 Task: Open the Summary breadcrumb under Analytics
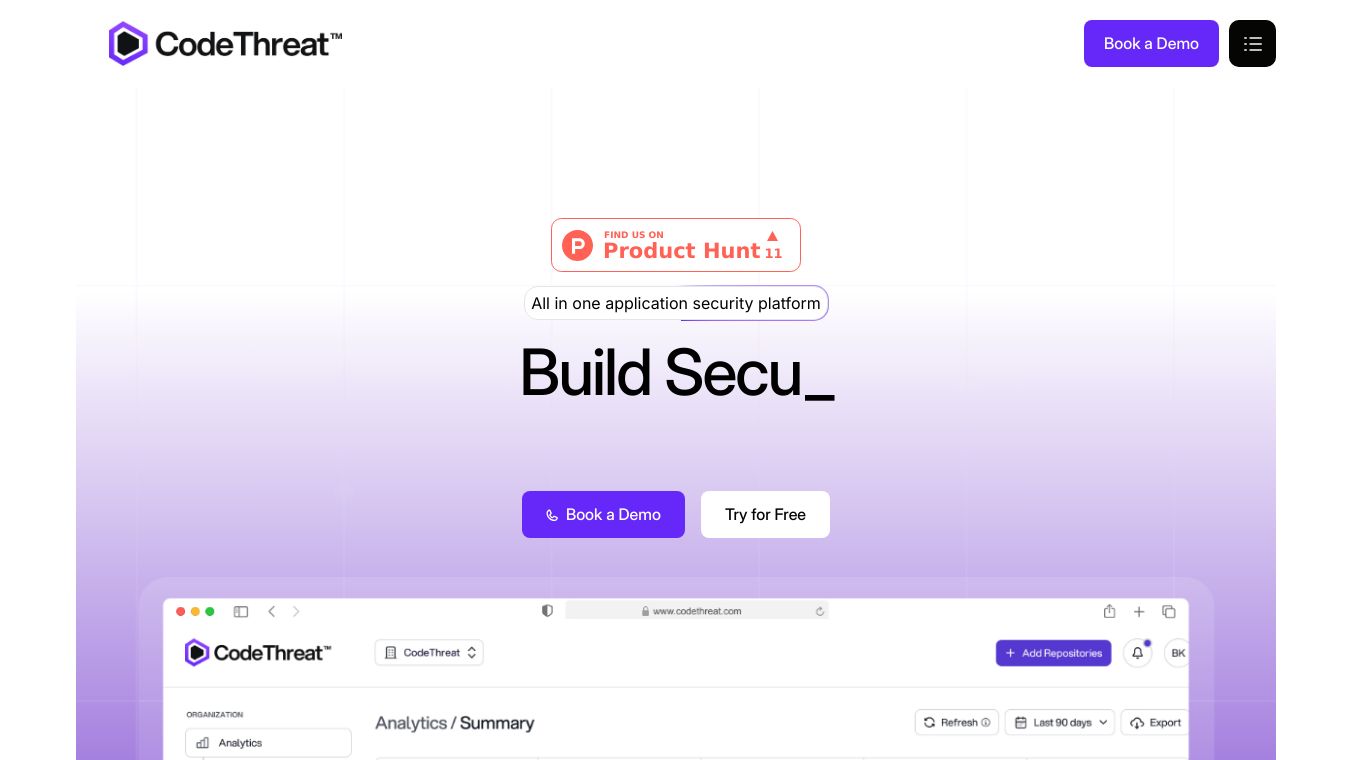click(497, 723)
